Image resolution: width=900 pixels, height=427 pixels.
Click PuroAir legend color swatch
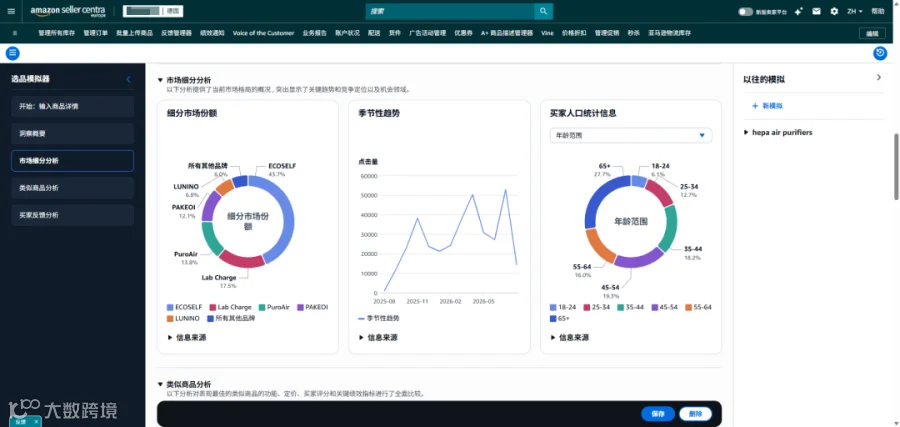(x=262, y=308)
